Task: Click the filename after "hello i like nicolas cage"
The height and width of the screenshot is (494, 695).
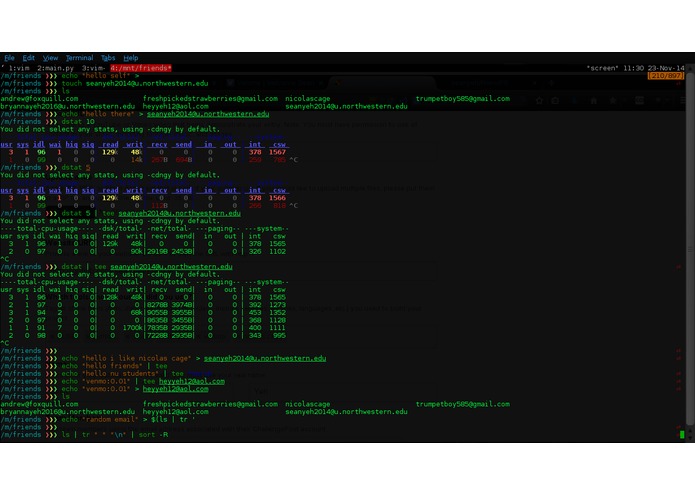Action: (x=265, y=358)
